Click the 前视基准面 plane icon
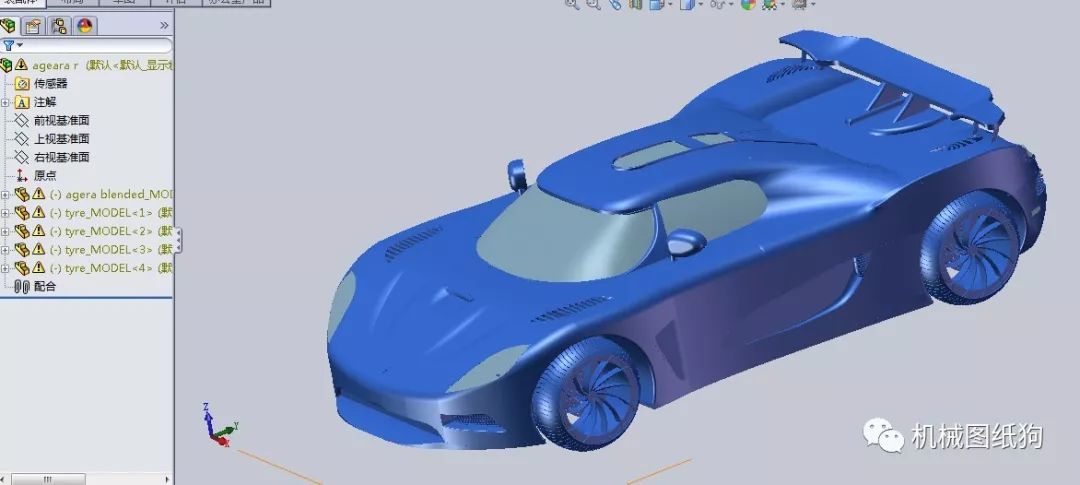The width and height of the screenshot is (1080, 485). [22, 121]
